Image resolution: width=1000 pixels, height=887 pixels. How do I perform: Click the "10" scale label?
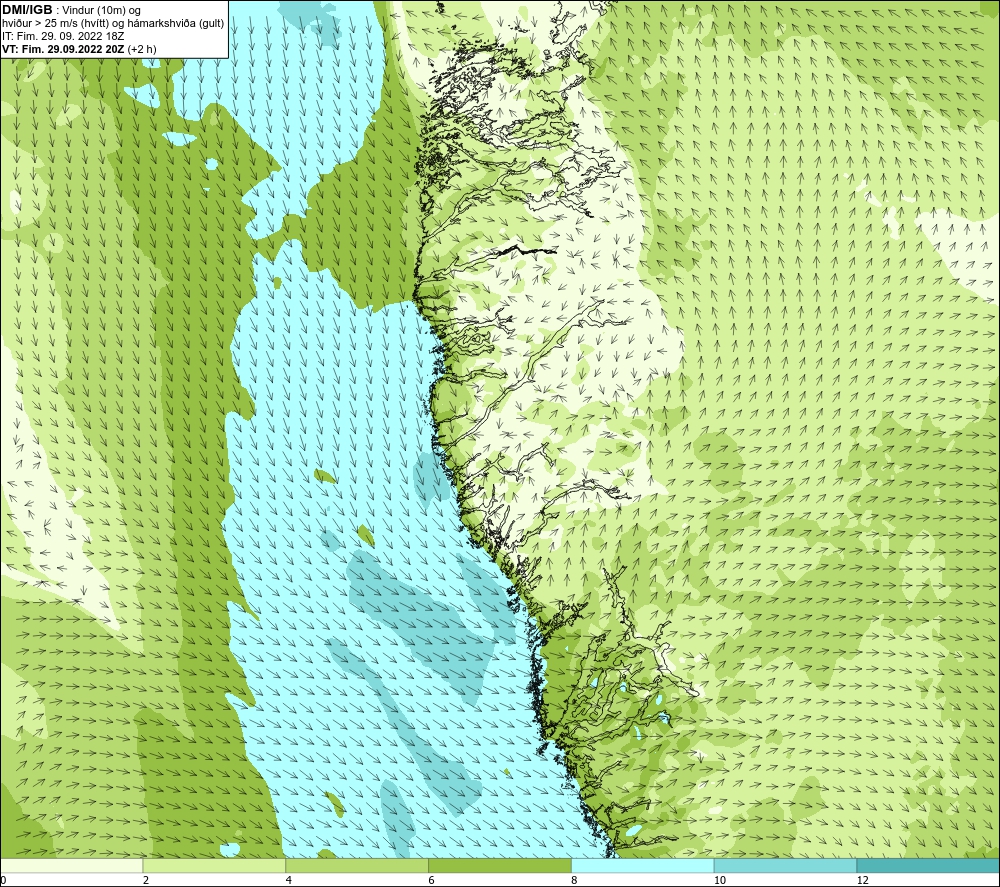720,881
